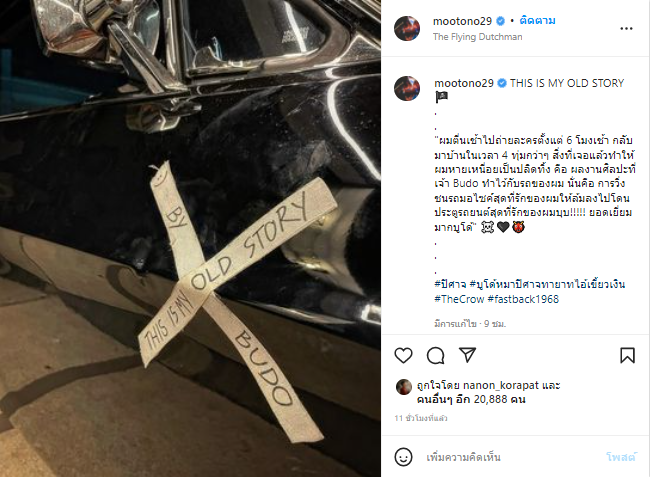Like the post with heart icon
The image size is (650, 477).
tap(403, 356)
